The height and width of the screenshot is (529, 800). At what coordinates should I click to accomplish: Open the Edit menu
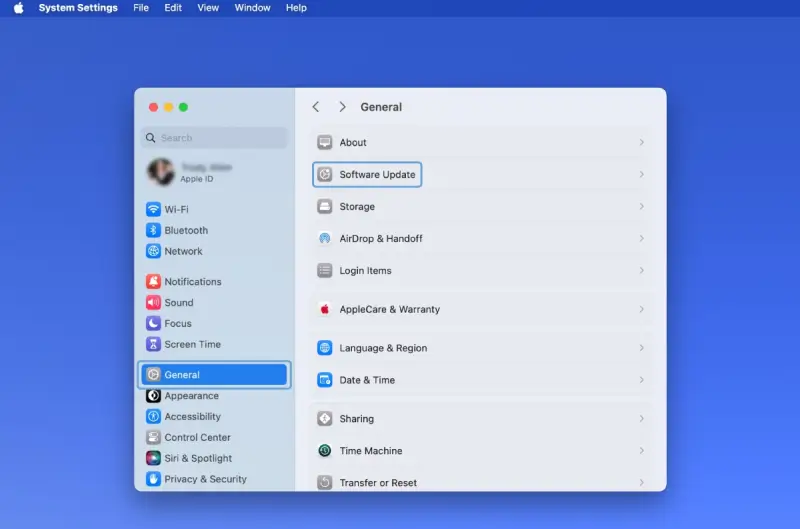coord(173,8)
